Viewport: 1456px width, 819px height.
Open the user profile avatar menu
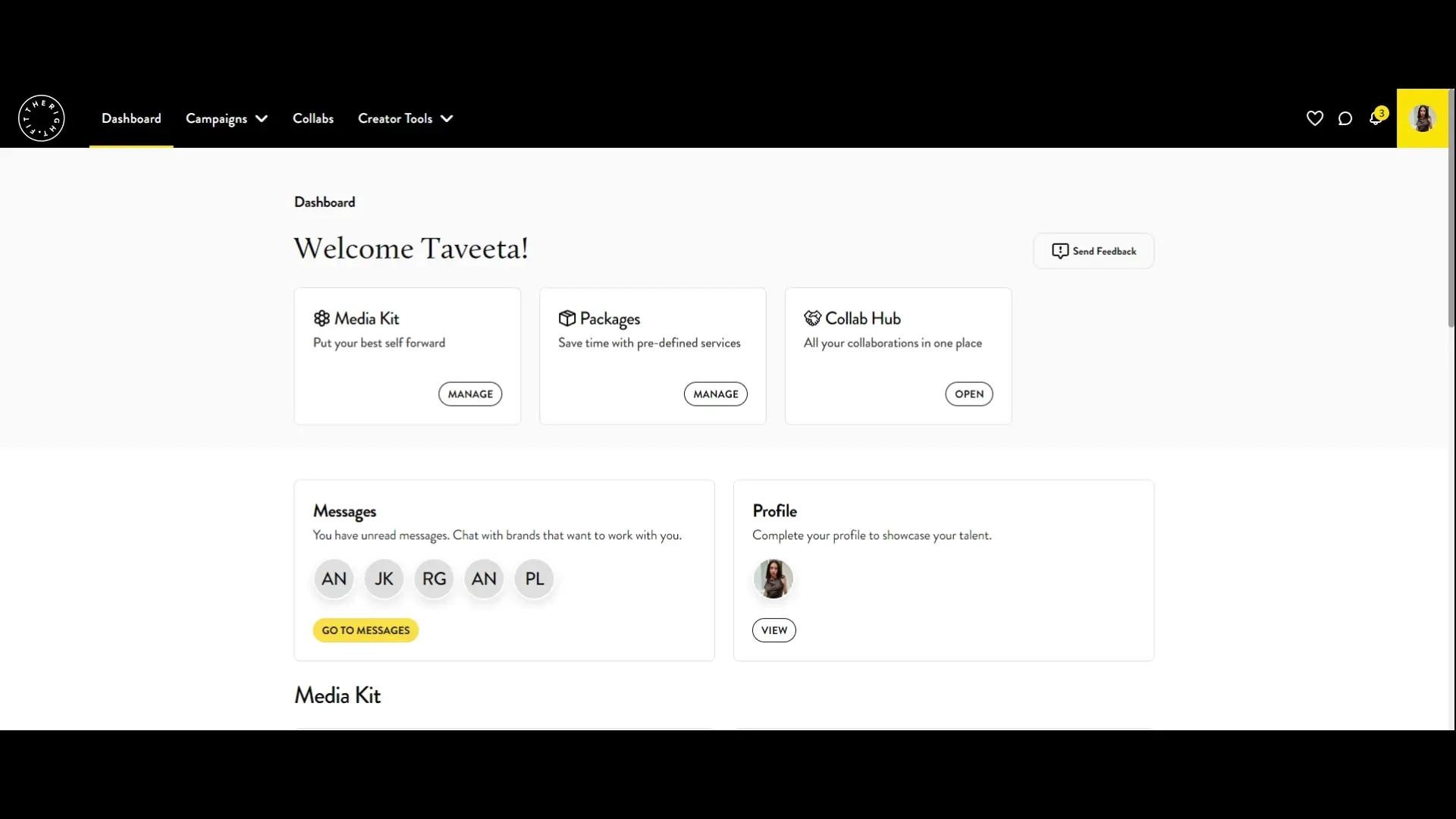coord(1423,118)
